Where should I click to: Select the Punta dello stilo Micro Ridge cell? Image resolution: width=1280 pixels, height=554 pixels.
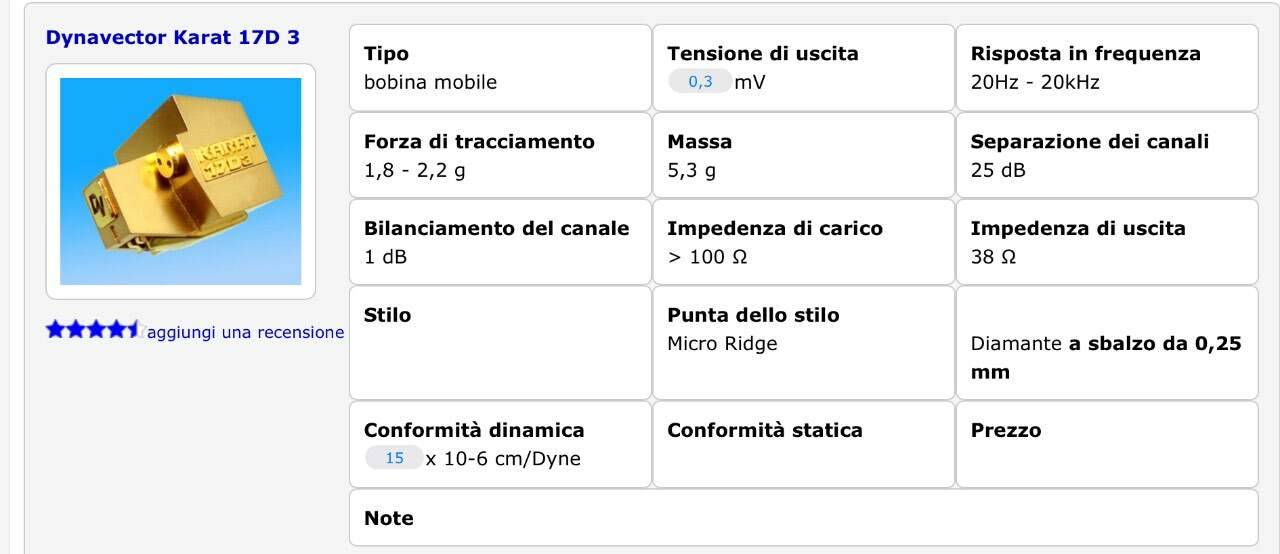[x=804, y=343]
